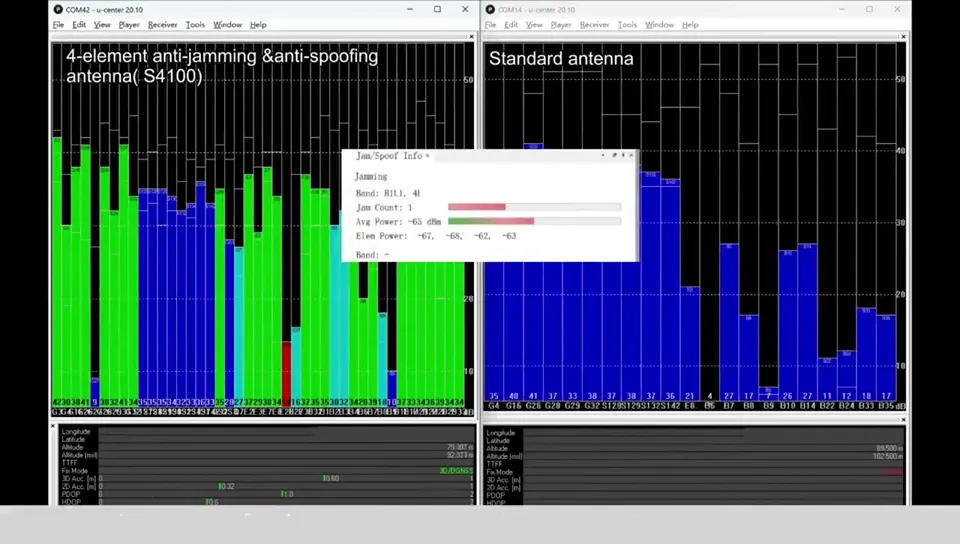The width and height of the screenshot is (960, 544).
Task: Select satellite B35 bar in Standard antenna chart
Action: pos(886,357)
